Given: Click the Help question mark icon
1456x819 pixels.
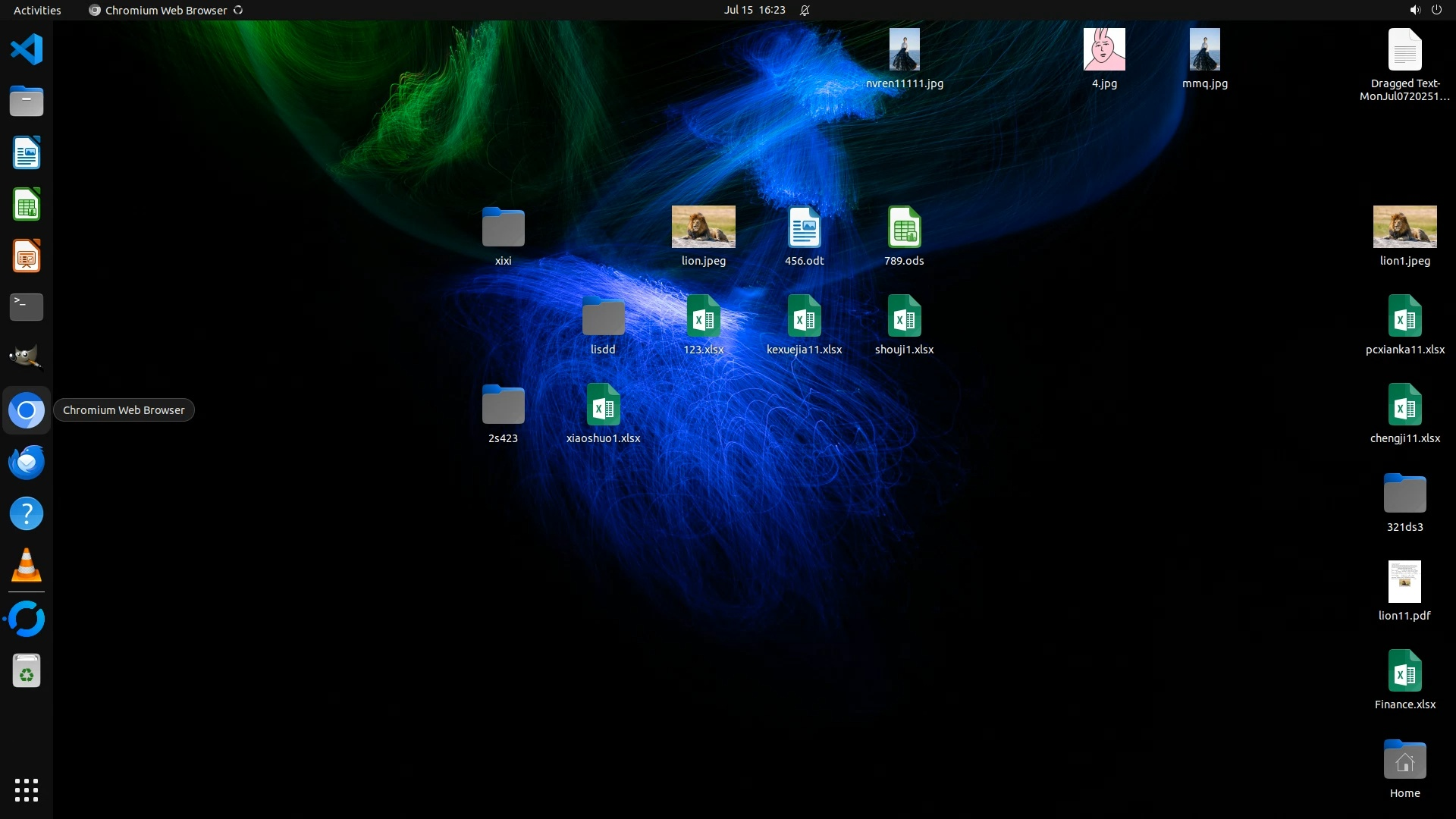Looking at the screenshot, I should click(x=27, y=514).
